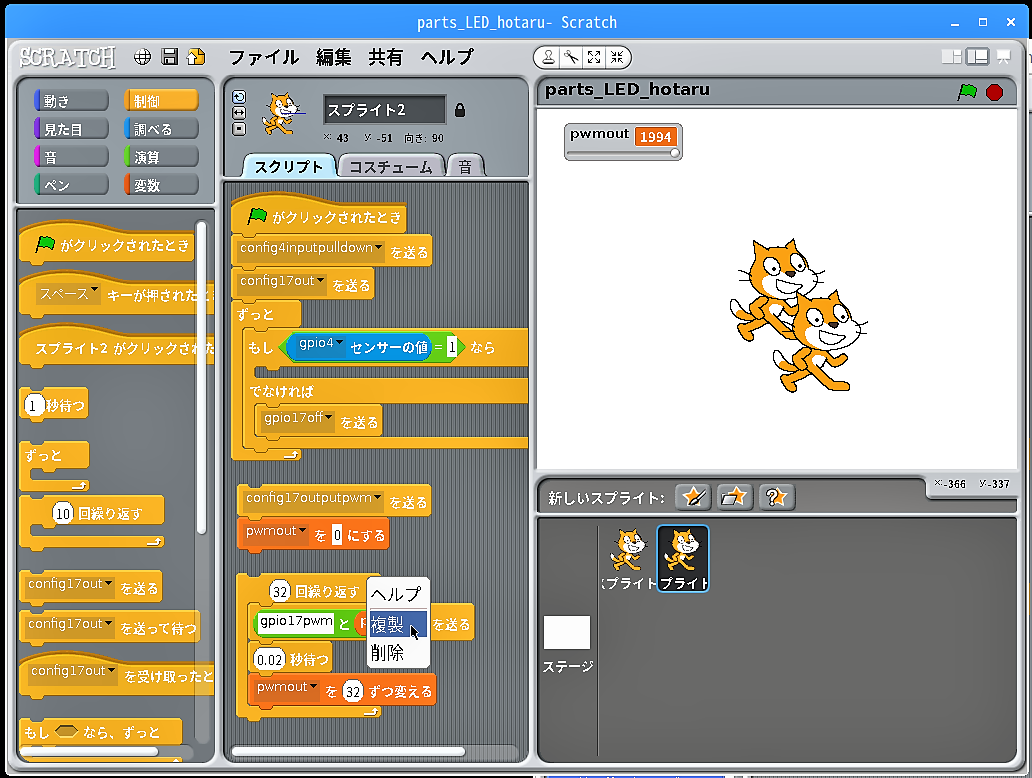Open the ペン blocks category
Image resolution: width=1032 pixels, height=778 pixels.
(x=71, y=185)
